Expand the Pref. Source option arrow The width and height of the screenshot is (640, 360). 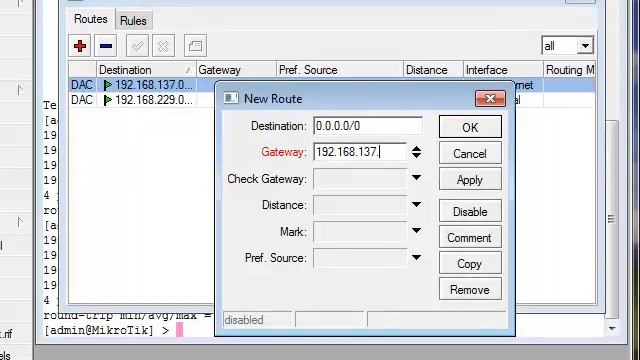click(x=416, y=258)
